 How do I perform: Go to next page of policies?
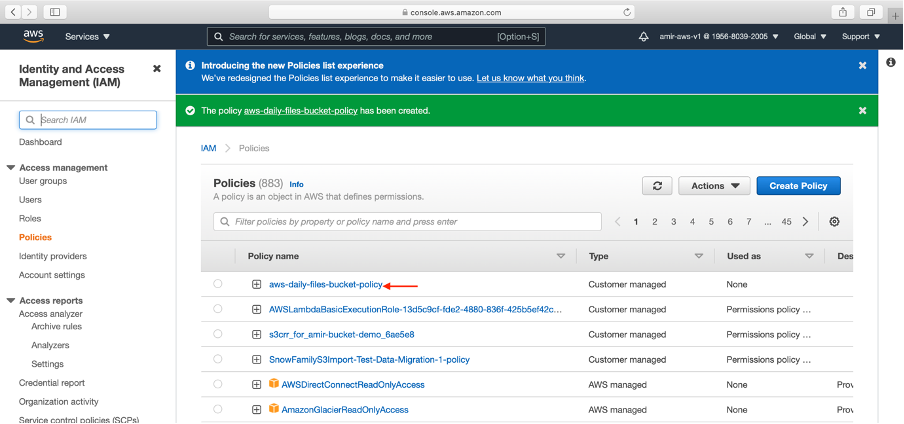coord(805,222)
